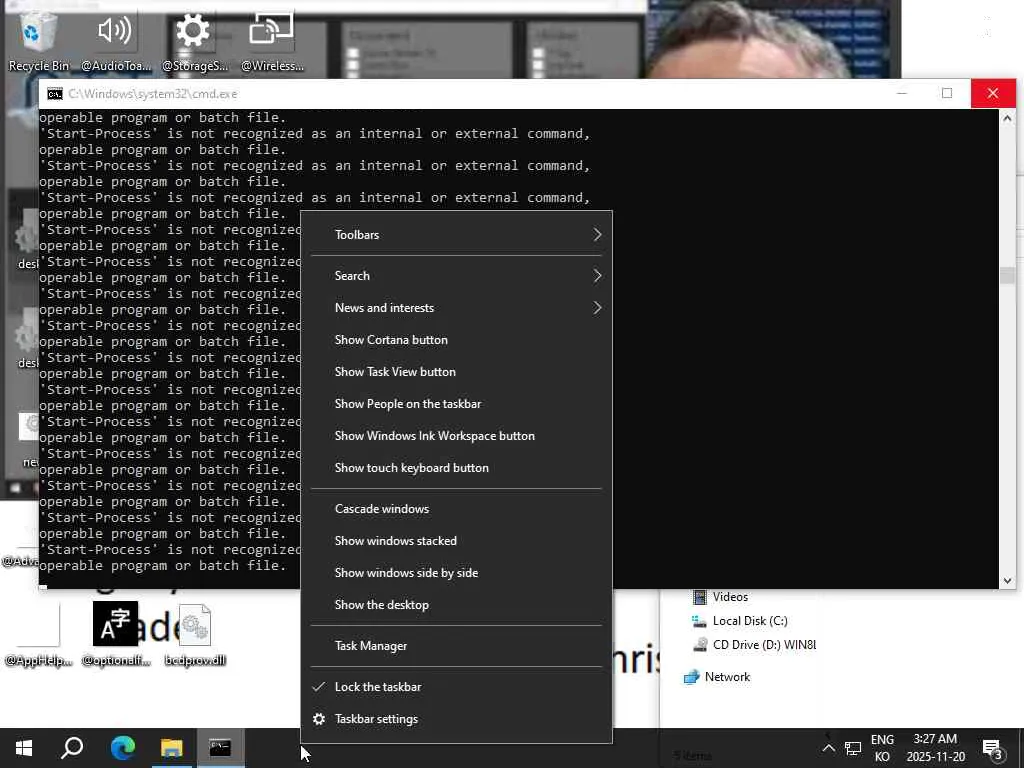This screenshot has width=1024, height=768.
Task: Click the cmd.exe window title text
Action: tap(153, 94)
